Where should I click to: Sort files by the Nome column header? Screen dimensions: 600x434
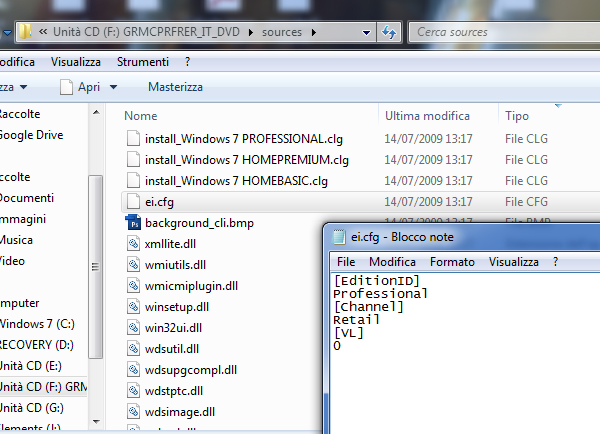click(x=140, y=116)
